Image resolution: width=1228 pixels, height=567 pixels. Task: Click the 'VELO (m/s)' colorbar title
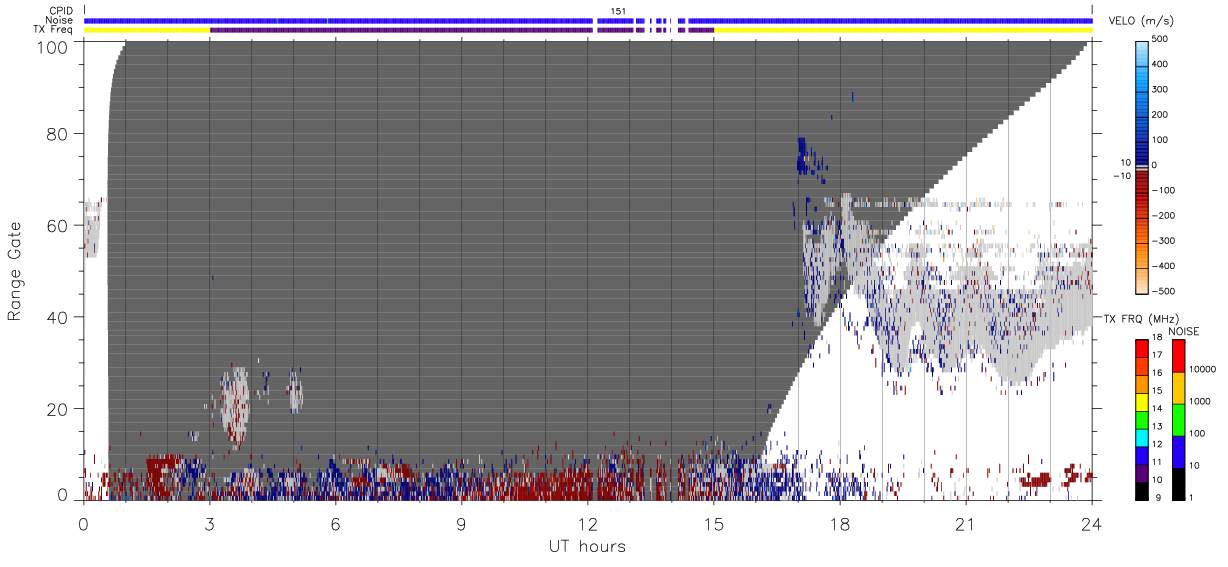pyautogui.click(x=1140, y=21)
